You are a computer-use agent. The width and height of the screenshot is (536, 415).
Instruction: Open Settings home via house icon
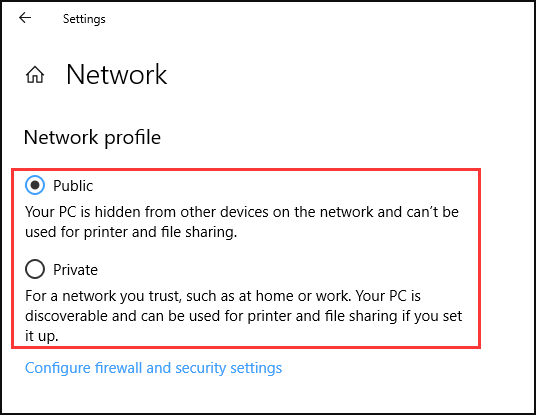pyautogui.click(x=35, y=75)
